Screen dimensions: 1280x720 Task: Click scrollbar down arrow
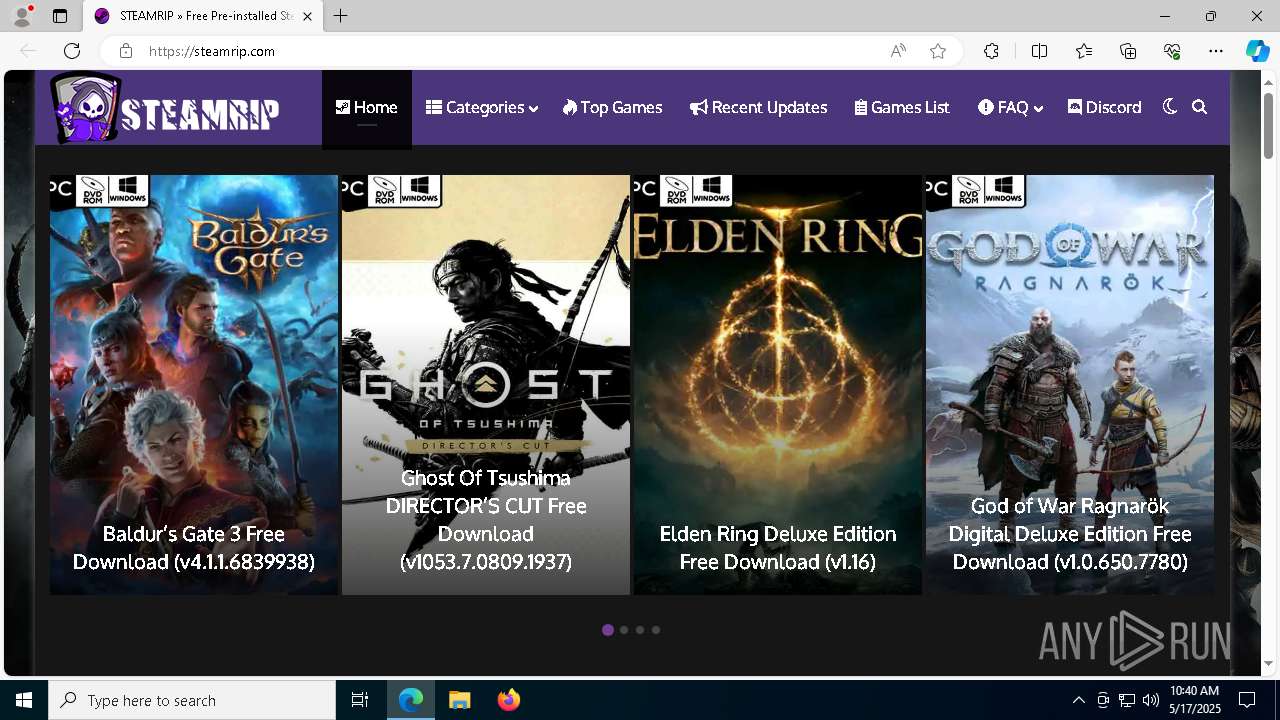(x=1268, y=663)
